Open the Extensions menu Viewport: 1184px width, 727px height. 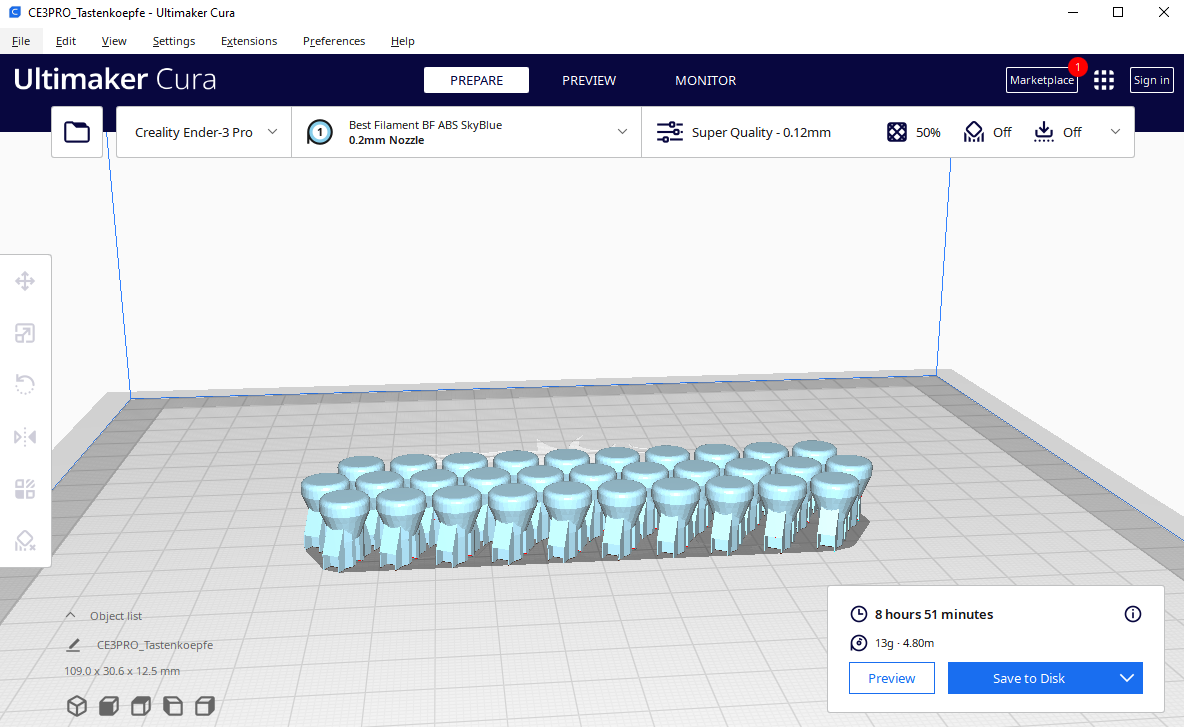click(x=249, y=41)
